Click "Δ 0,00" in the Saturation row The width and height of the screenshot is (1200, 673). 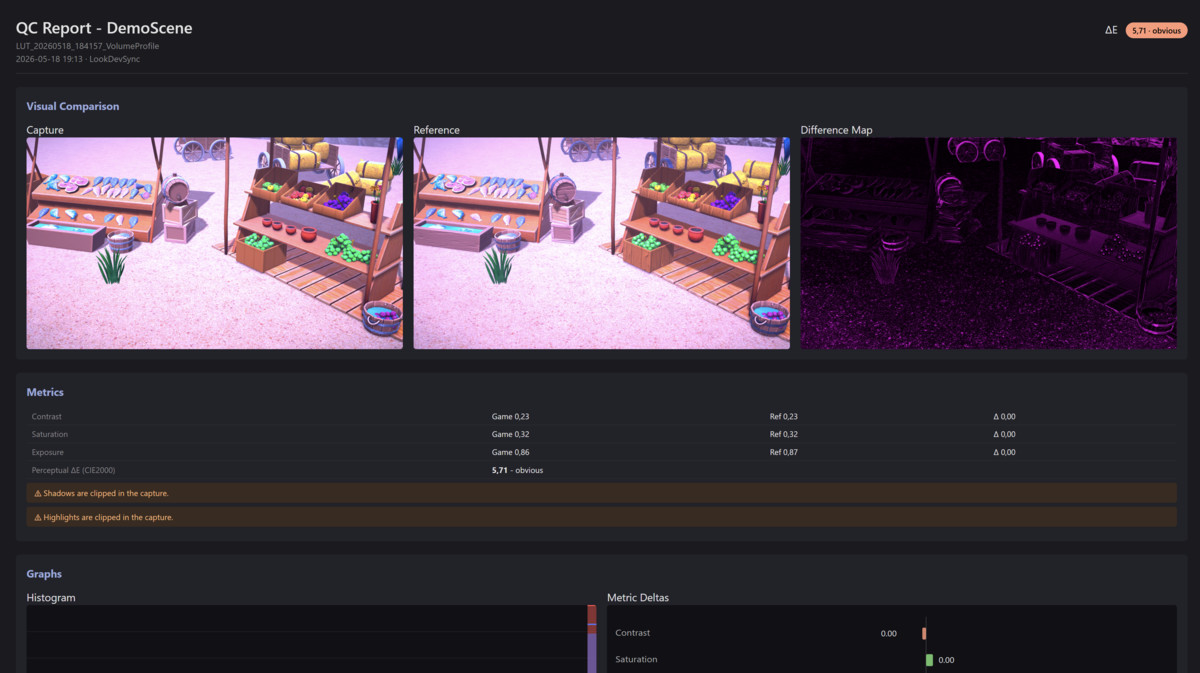tap(1004, 434)
